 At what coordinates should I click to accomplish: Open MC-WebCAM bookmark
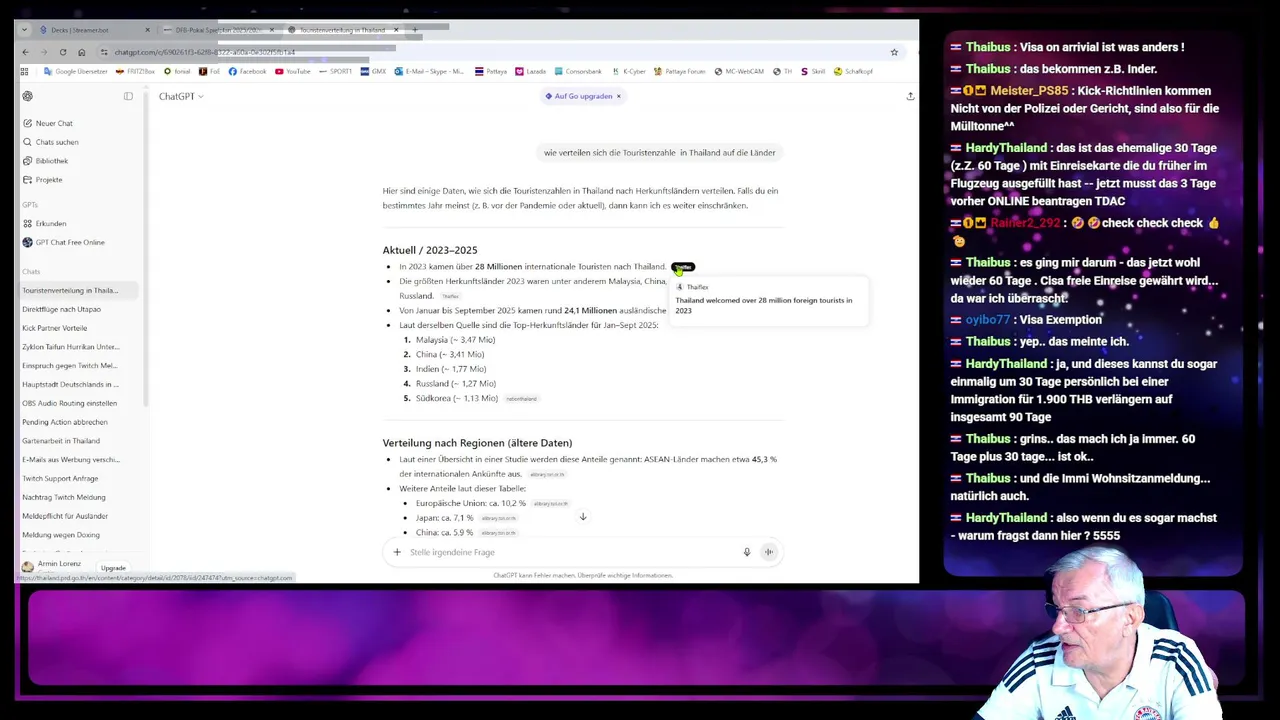[739, 71]
